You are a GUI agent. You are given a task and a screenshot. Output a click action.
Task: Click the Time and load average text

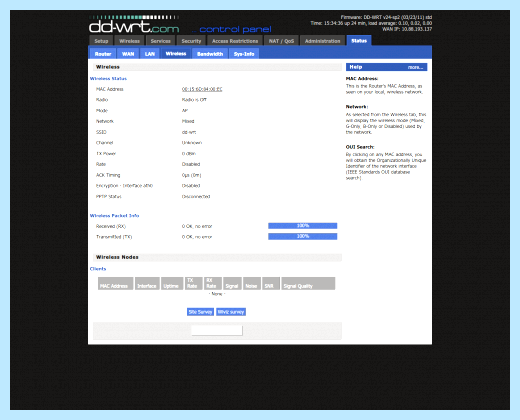(371, 23)
